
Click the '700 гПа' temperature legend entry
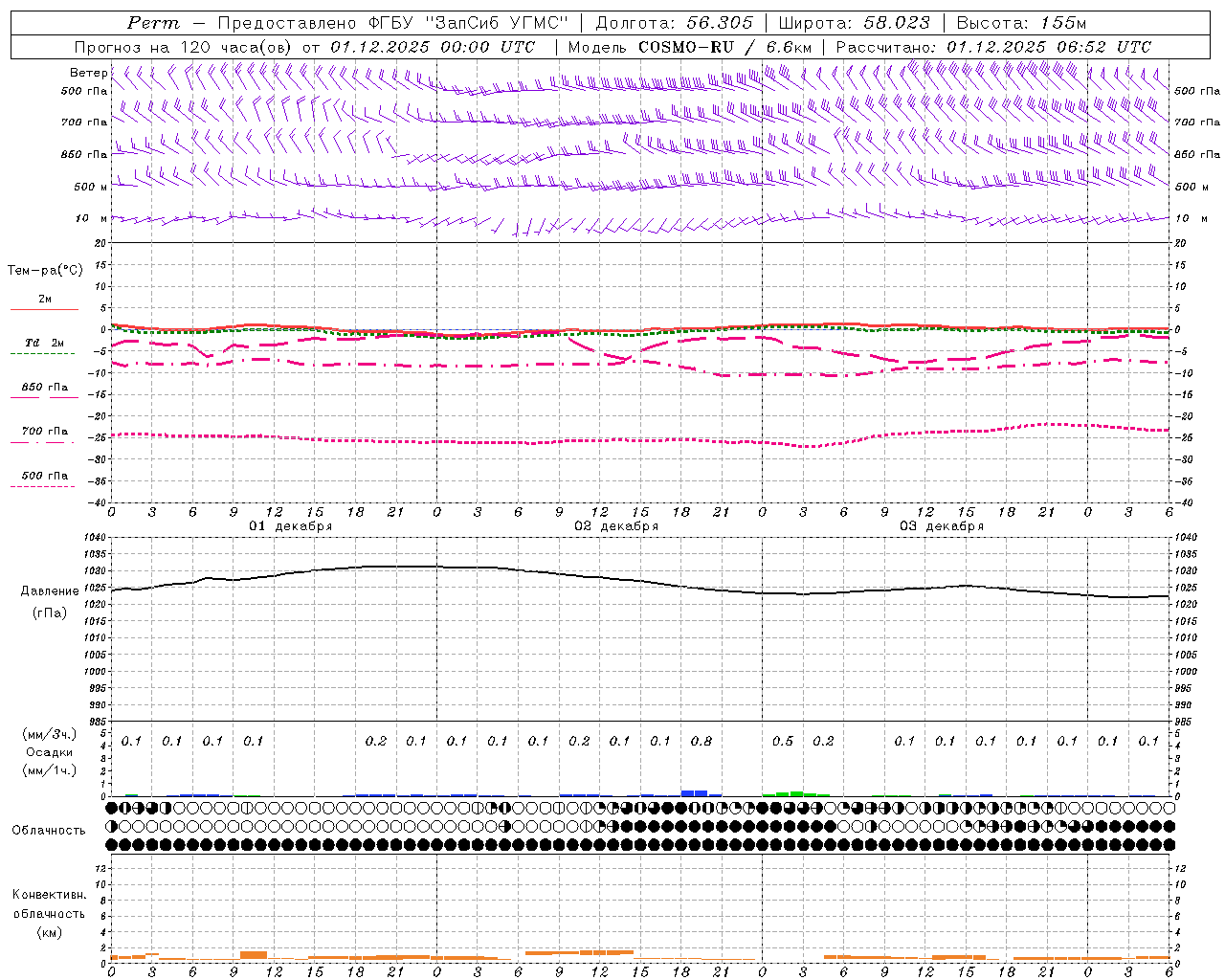click(45, 432)
